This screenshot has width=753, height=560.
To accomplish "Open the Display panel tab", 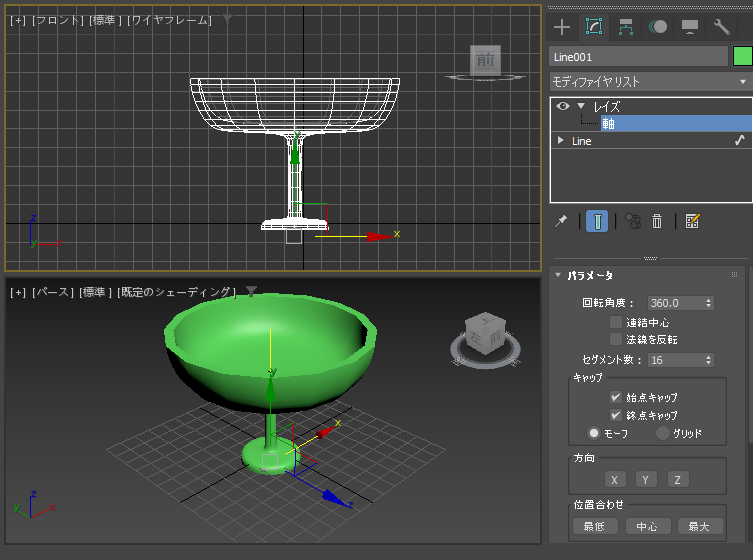I will coord(690,27).
